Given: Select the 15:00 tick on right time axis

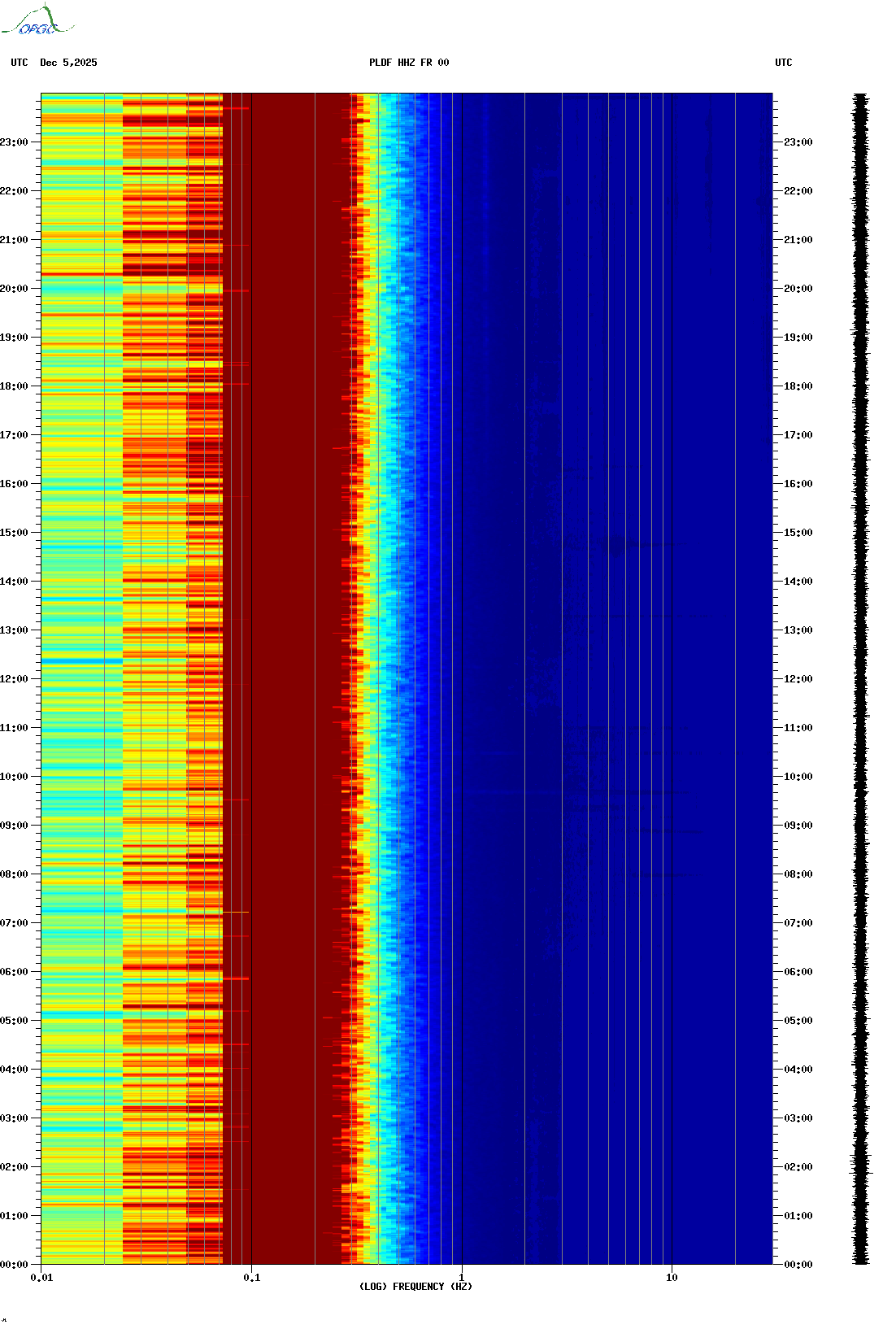Looking at the screenshot, I should [798, 533].
